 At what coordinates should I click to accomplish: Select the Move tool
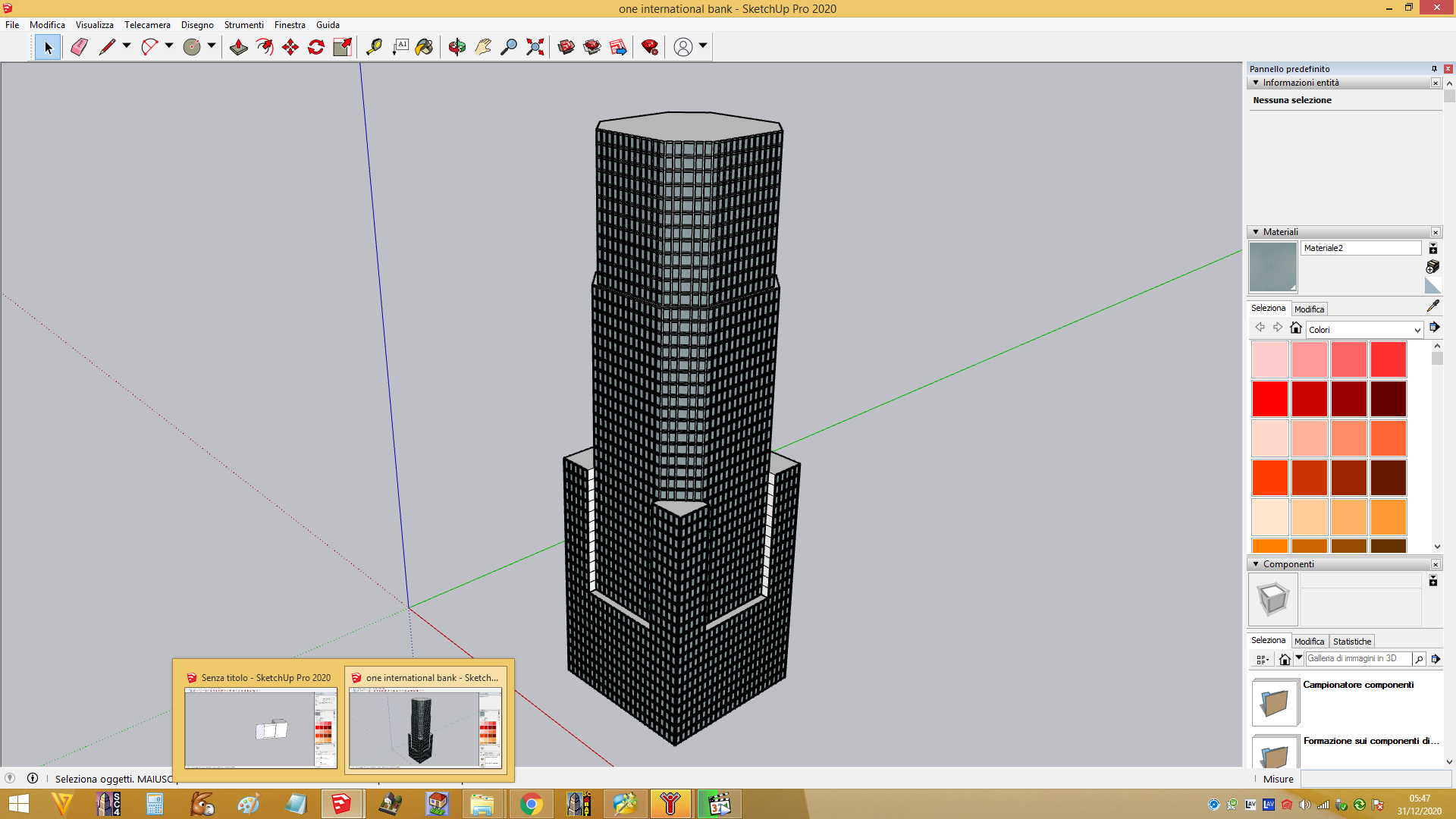point(290,47)
